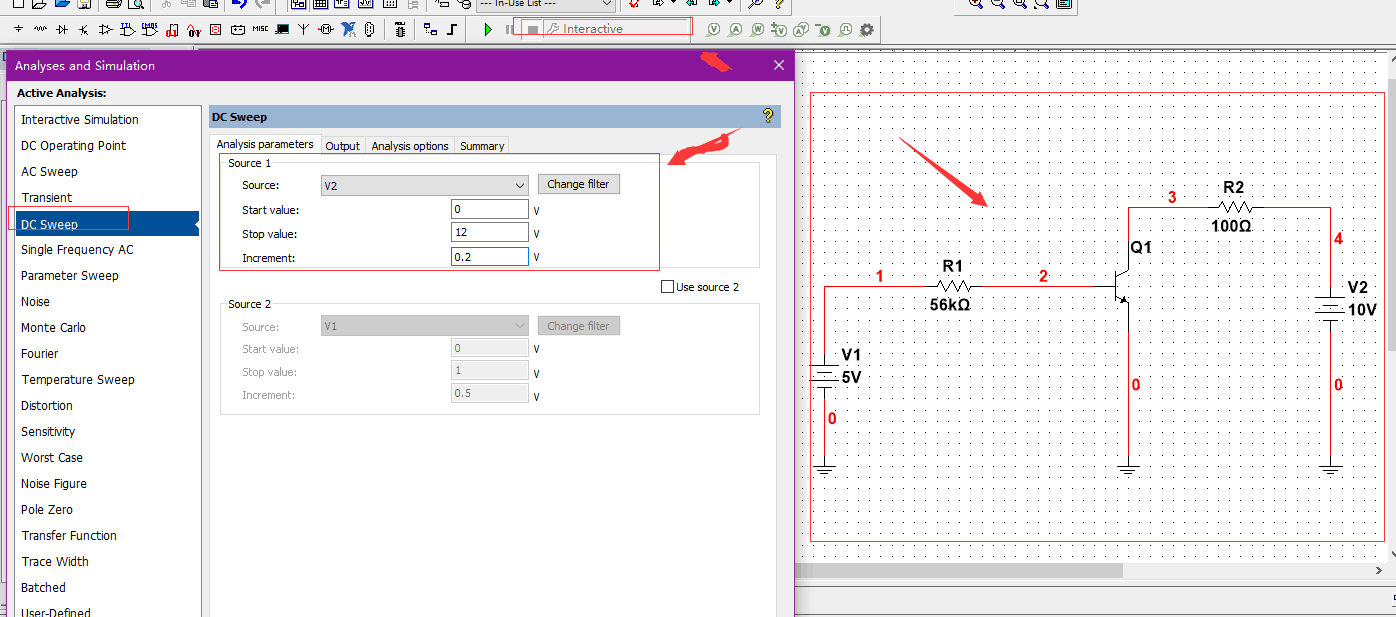Image resolution: width=1396 pixels, height=617 pixels.
Task: Open Interactive analysis selector in toolbar
Action: click(617, 29)
